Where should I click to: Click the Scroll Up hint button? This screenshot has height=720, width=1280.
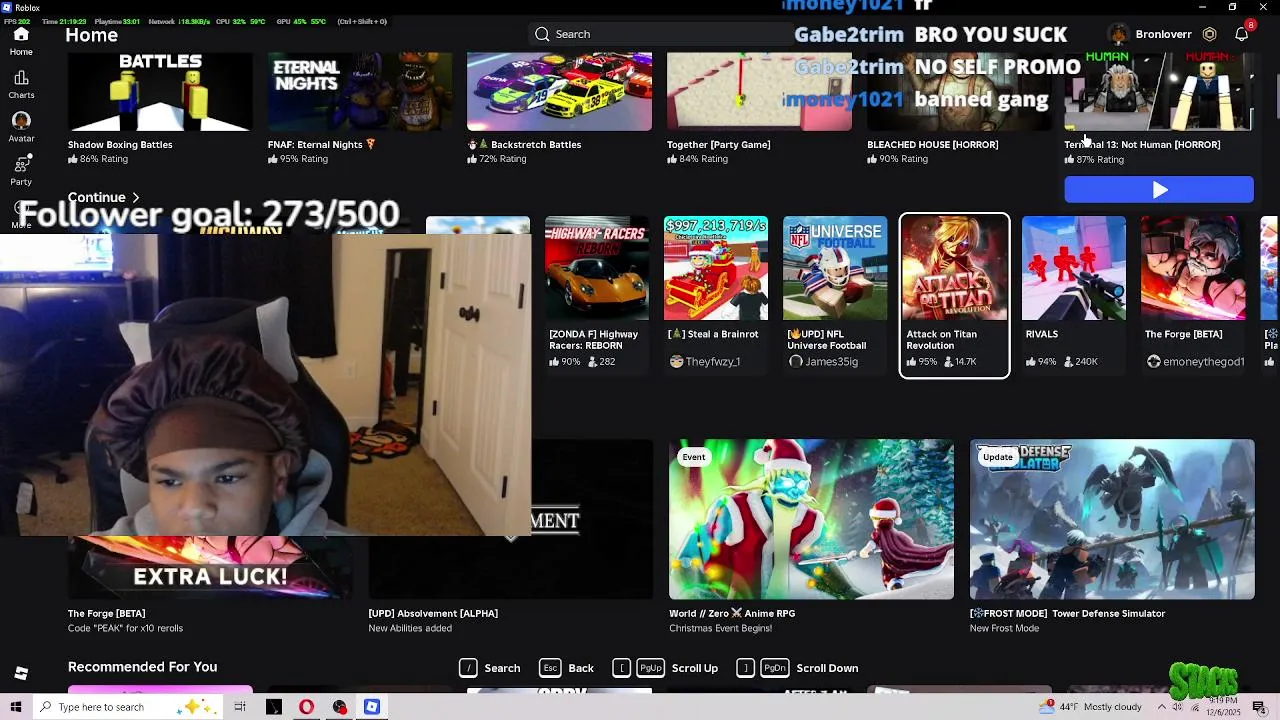[x=666, y=668]
